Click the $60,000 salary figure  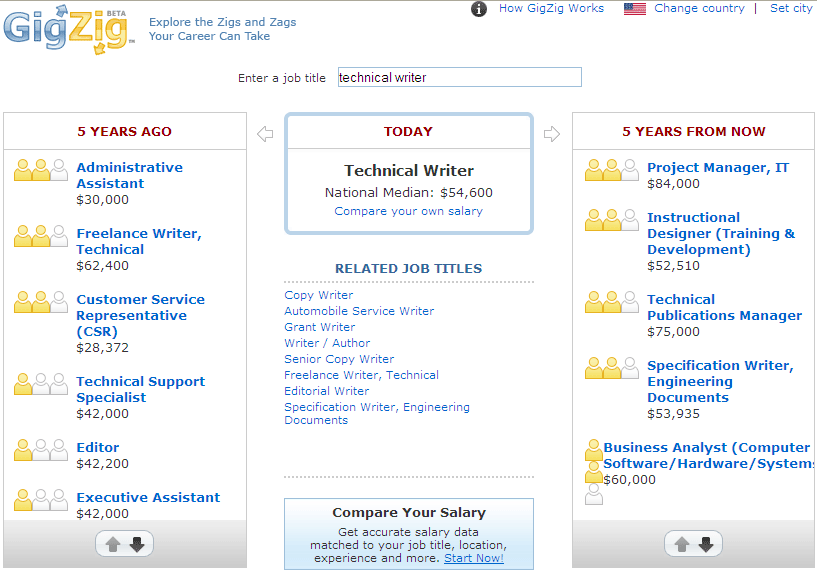click(x=629, y=479)
